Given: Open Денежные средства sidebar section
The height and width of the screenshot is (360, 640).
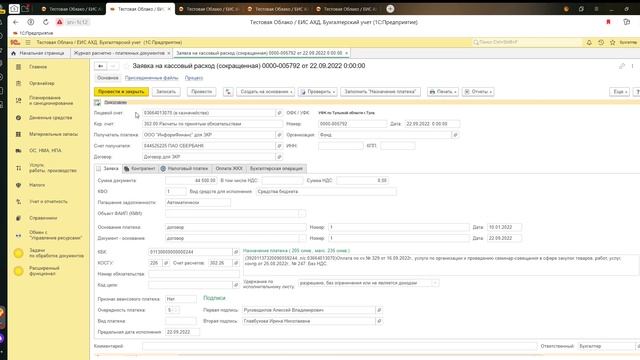Looking at the screenshot, I should click(x=50, y=118).
